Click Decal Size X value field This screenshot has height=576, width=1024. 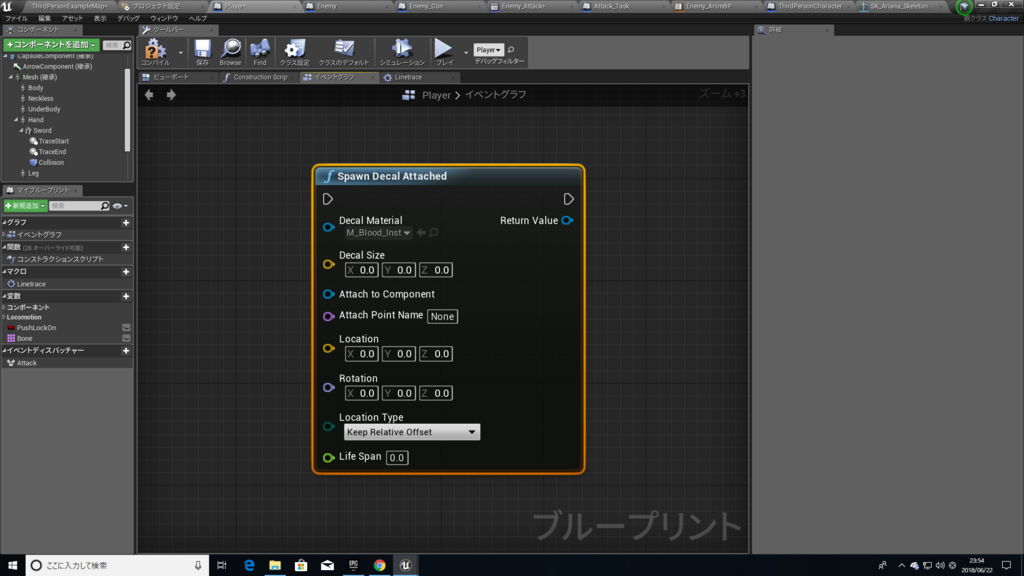tap(361, 270)
